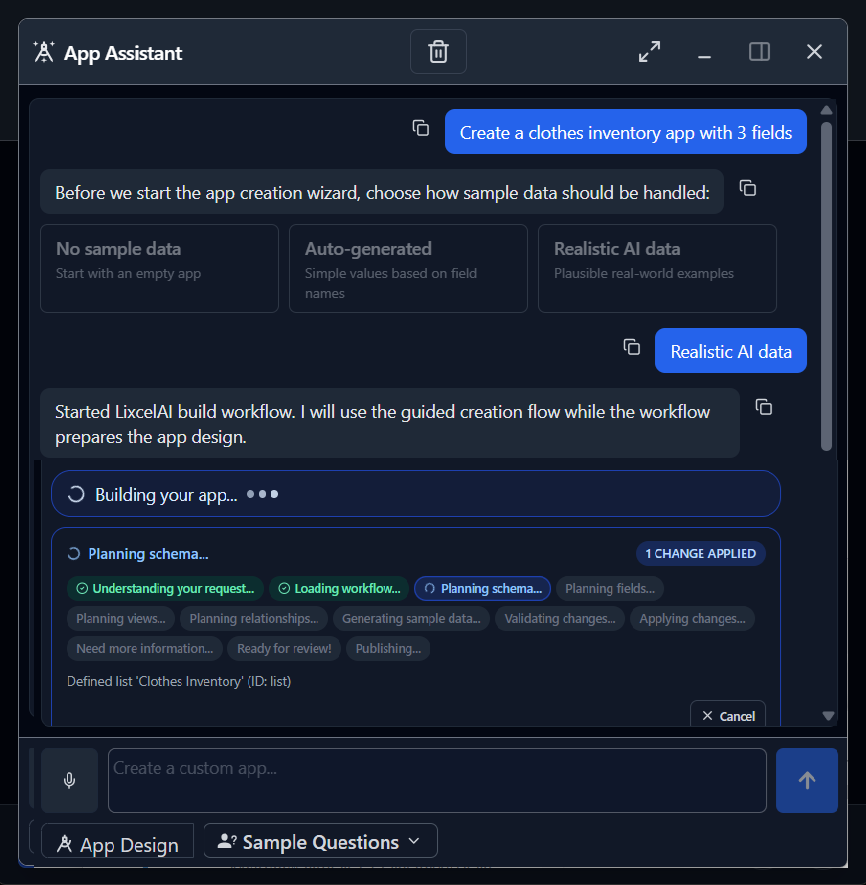The width and height of the screenshot is (866, 885).
Task: Copy the 'Create a clothes inventory app' message
Action: click(421, 128)
